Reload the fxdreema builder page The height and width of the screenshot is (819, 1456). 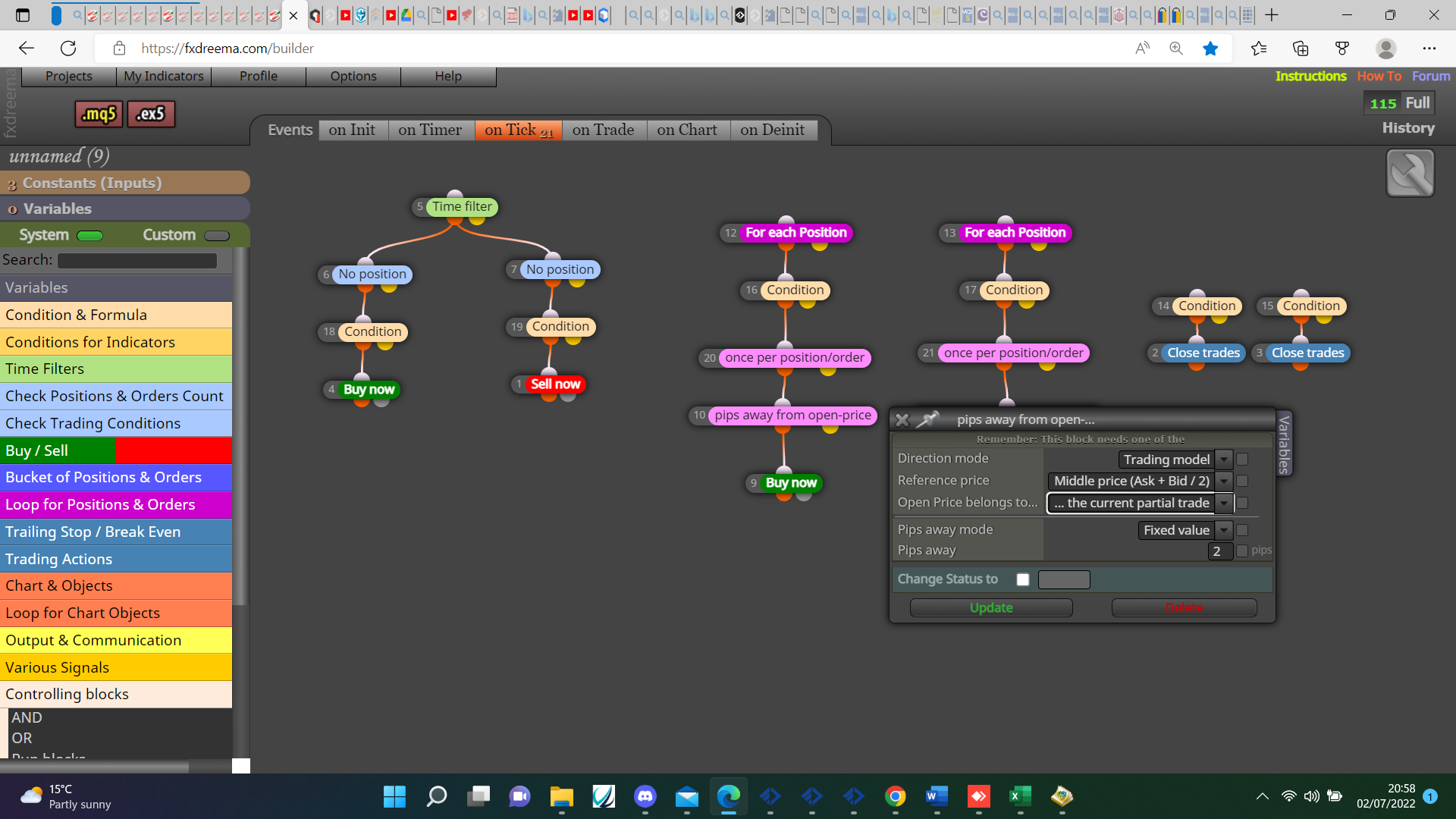[x=68, y=49]
